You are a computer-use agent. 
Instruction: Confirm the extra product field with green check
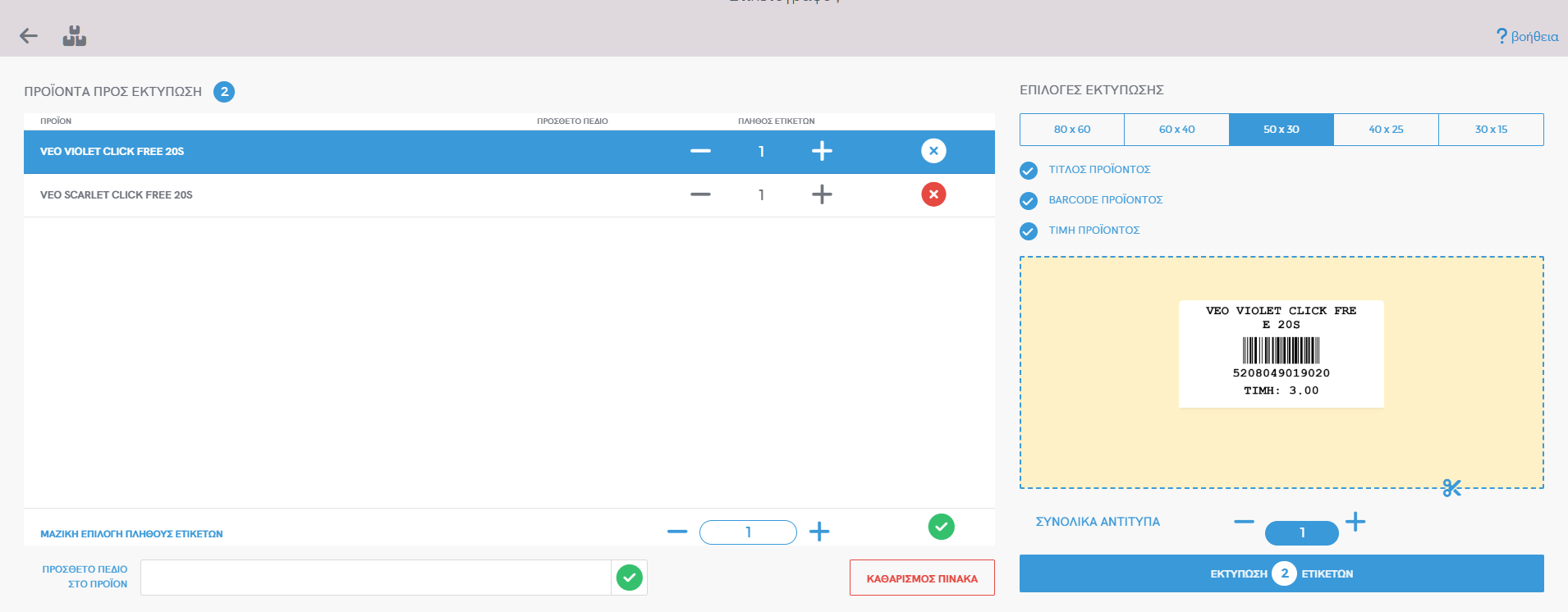pyautogui.click(x=630, y=578)
